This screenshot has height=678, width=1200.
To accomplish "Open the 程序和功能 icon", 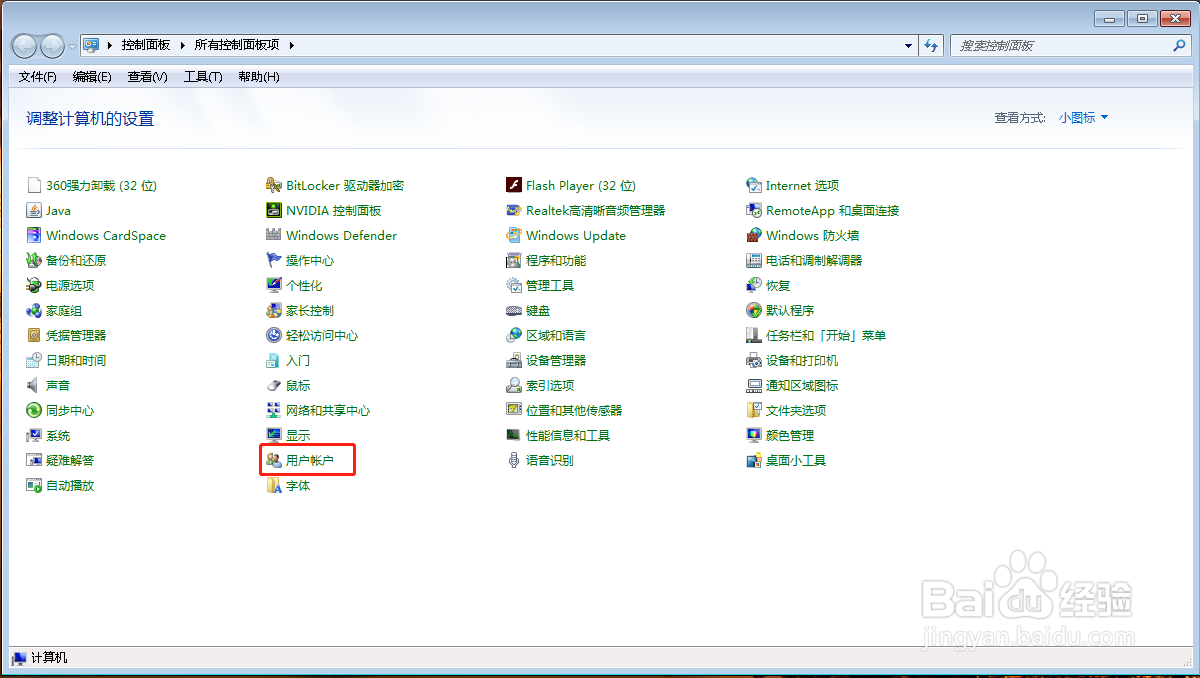I will coord(514,260).
